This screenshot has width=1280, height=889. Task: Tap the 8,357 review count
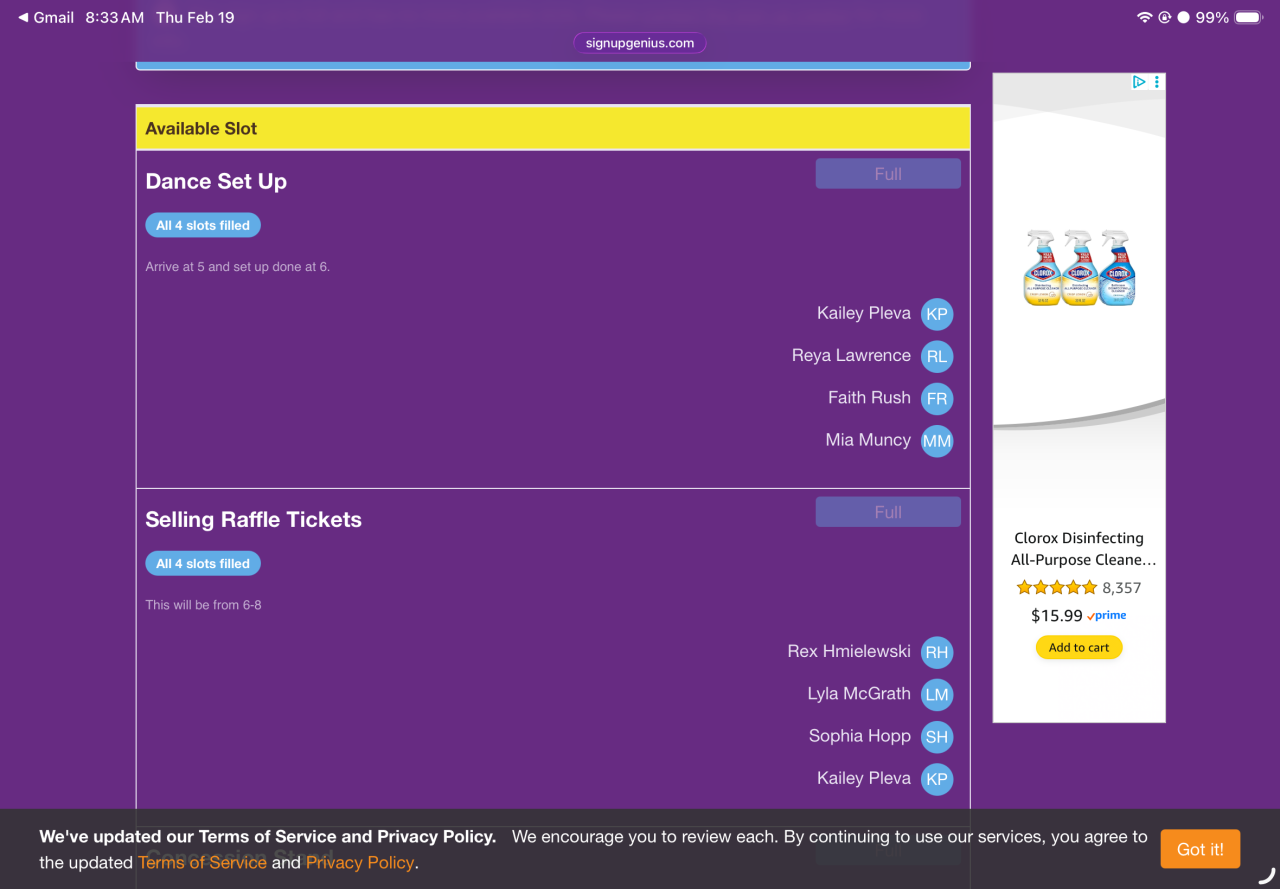click(1122, 588)
